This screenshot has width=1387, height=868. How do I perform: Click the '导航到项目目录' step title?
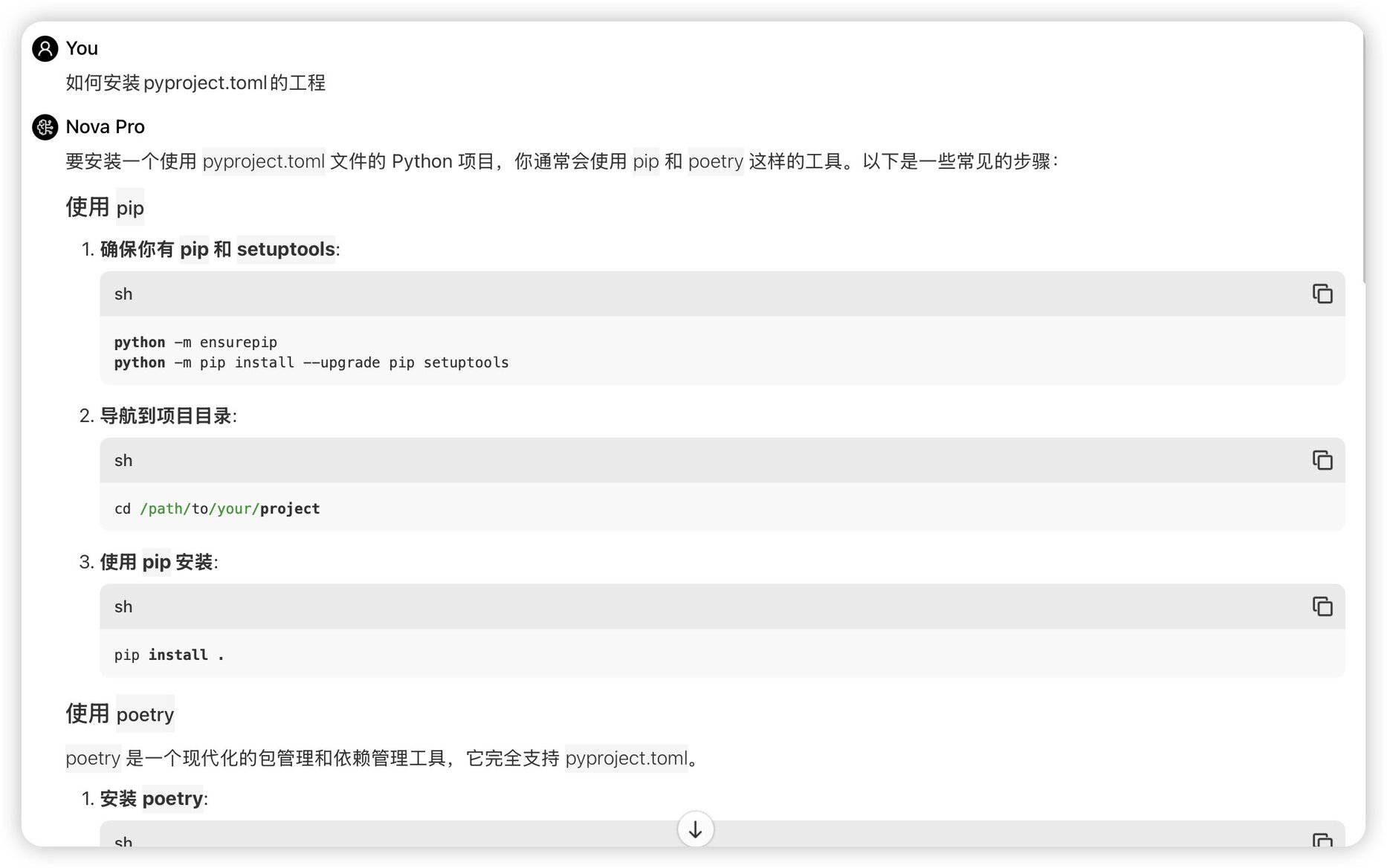coord(166,416)
